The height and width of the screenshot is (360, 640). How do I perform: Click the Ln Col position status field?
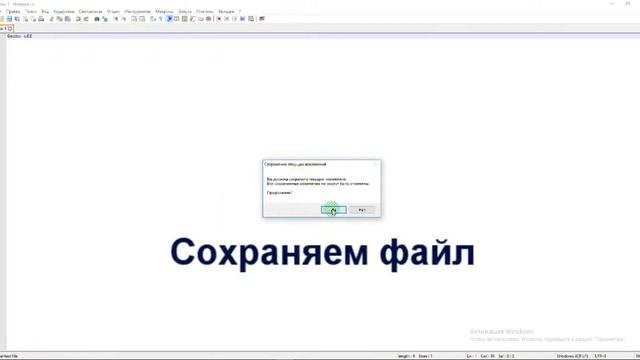click(490, 356)
